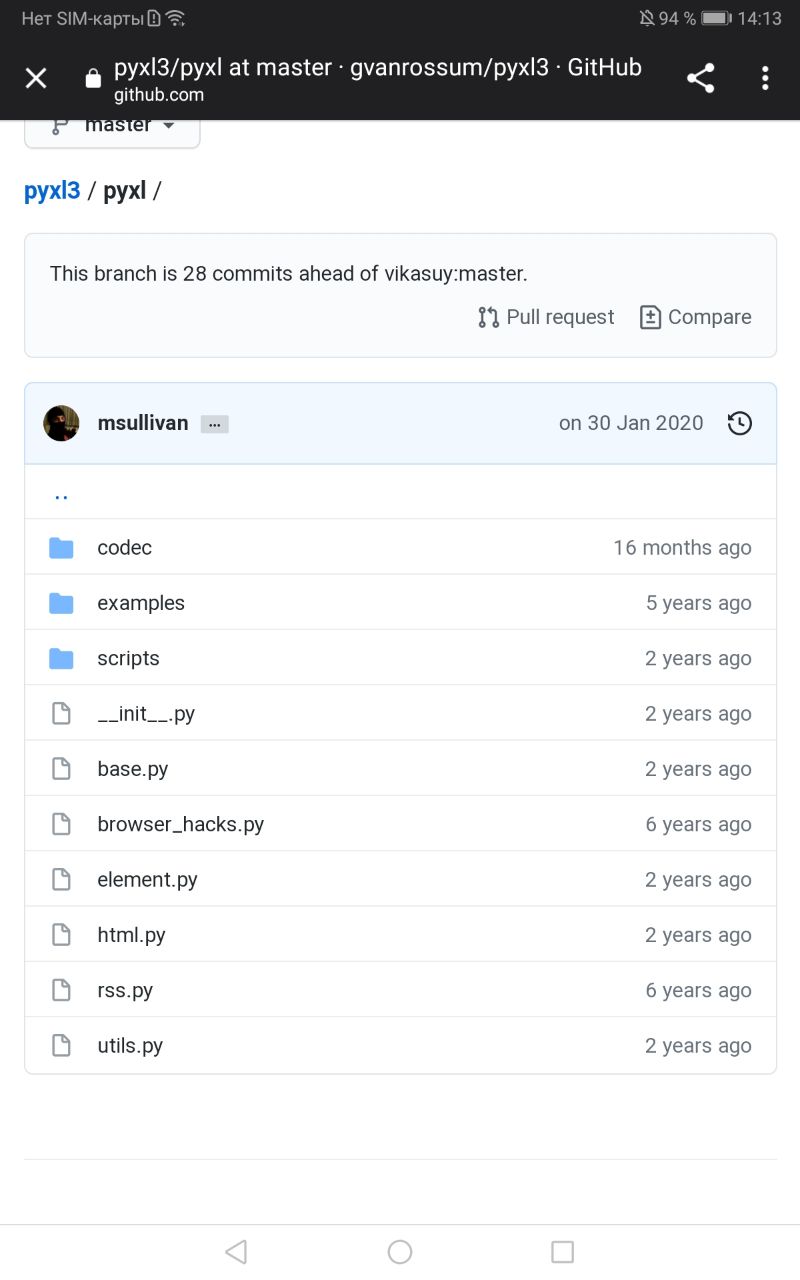Screen dimensions: 800x1280
Task: Tap the file icon beside __init__.py
Action: 61,714
